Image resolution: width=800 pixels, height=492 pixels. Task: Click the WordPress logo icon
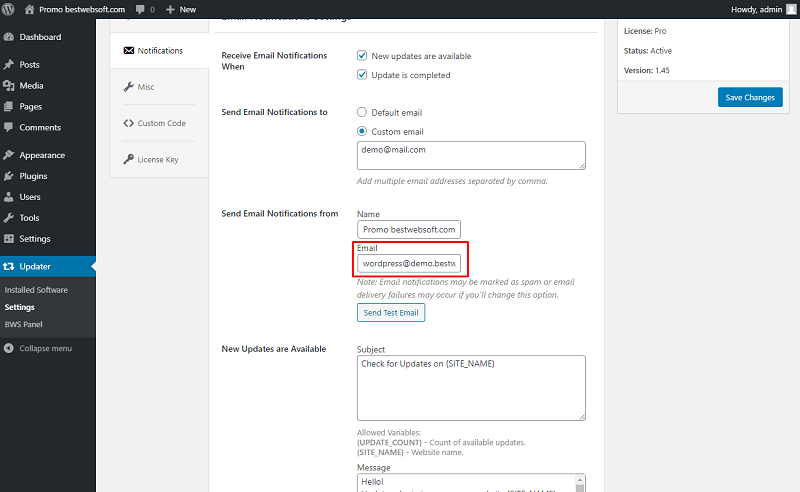pyautogui.click(x=8, y=9)
